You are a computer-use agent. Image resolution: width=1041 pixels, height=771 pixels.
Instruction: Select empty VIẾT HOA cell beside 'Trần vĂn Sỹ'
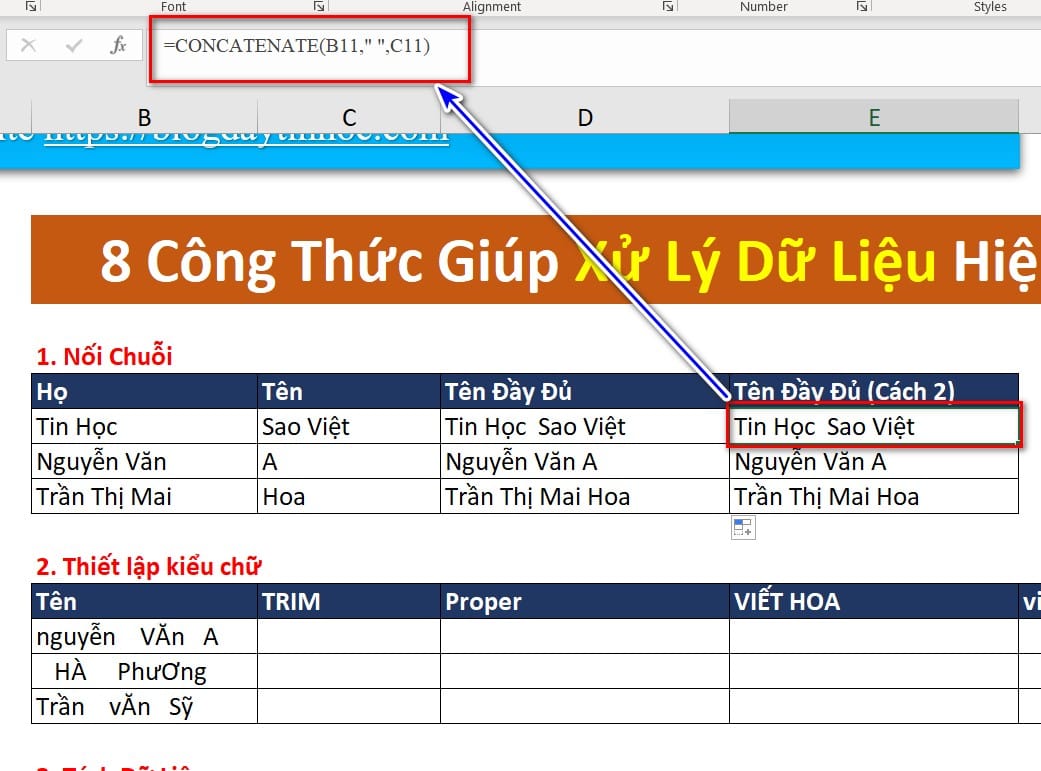click(874, 707)
